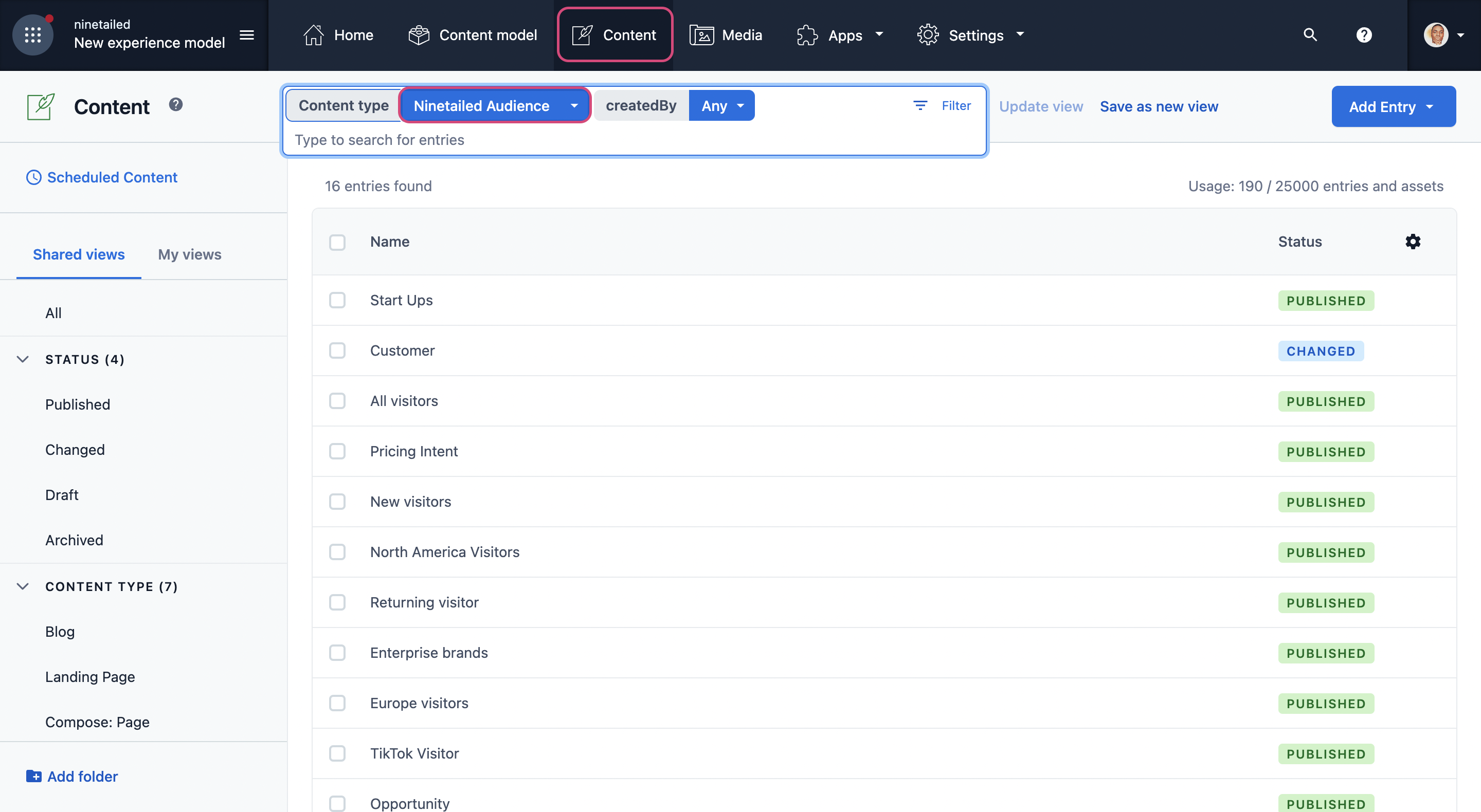Open the Opportunity entry
The height and width of the screenshot is (812, 1481).
tap(410, 803)
